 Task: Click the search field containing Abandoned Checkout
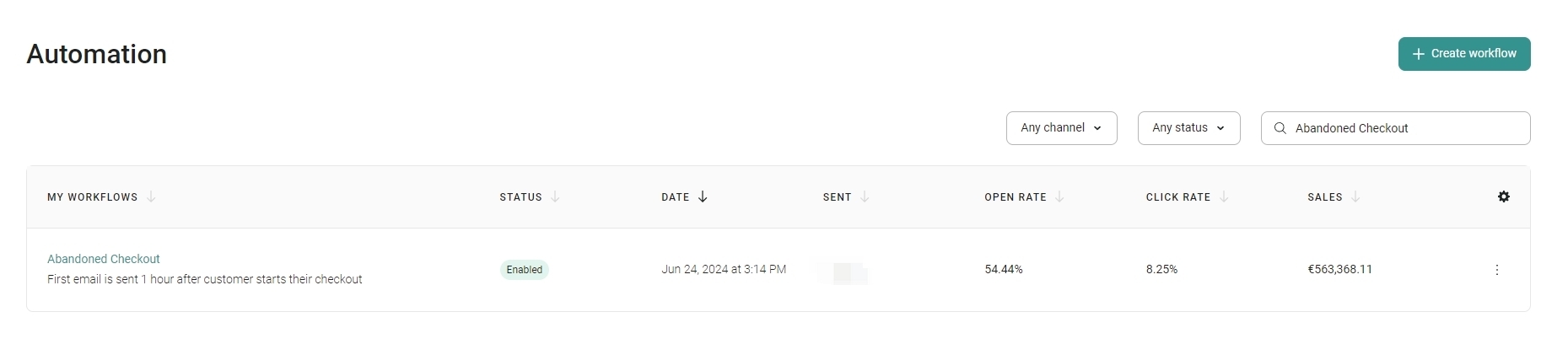pyautogui.click(x=1395, y=128)
